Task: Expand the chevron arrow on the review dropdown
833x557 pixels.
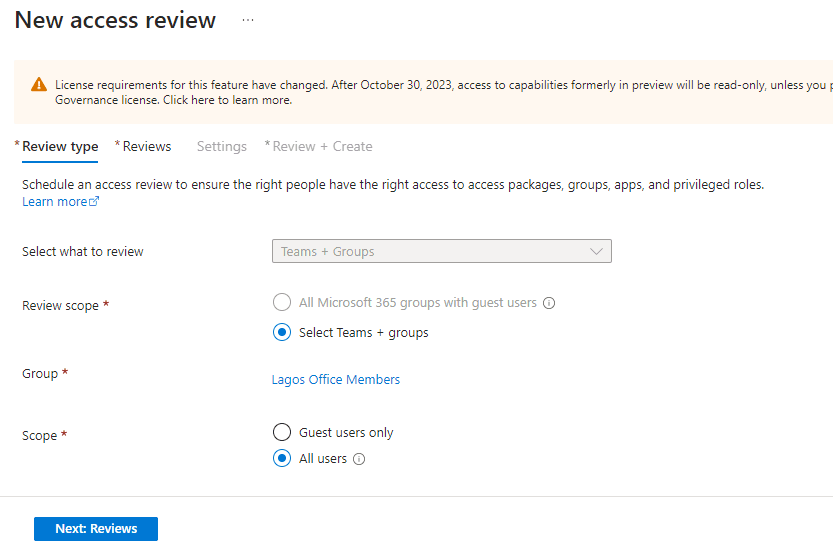Action: [x=597, y=251]
